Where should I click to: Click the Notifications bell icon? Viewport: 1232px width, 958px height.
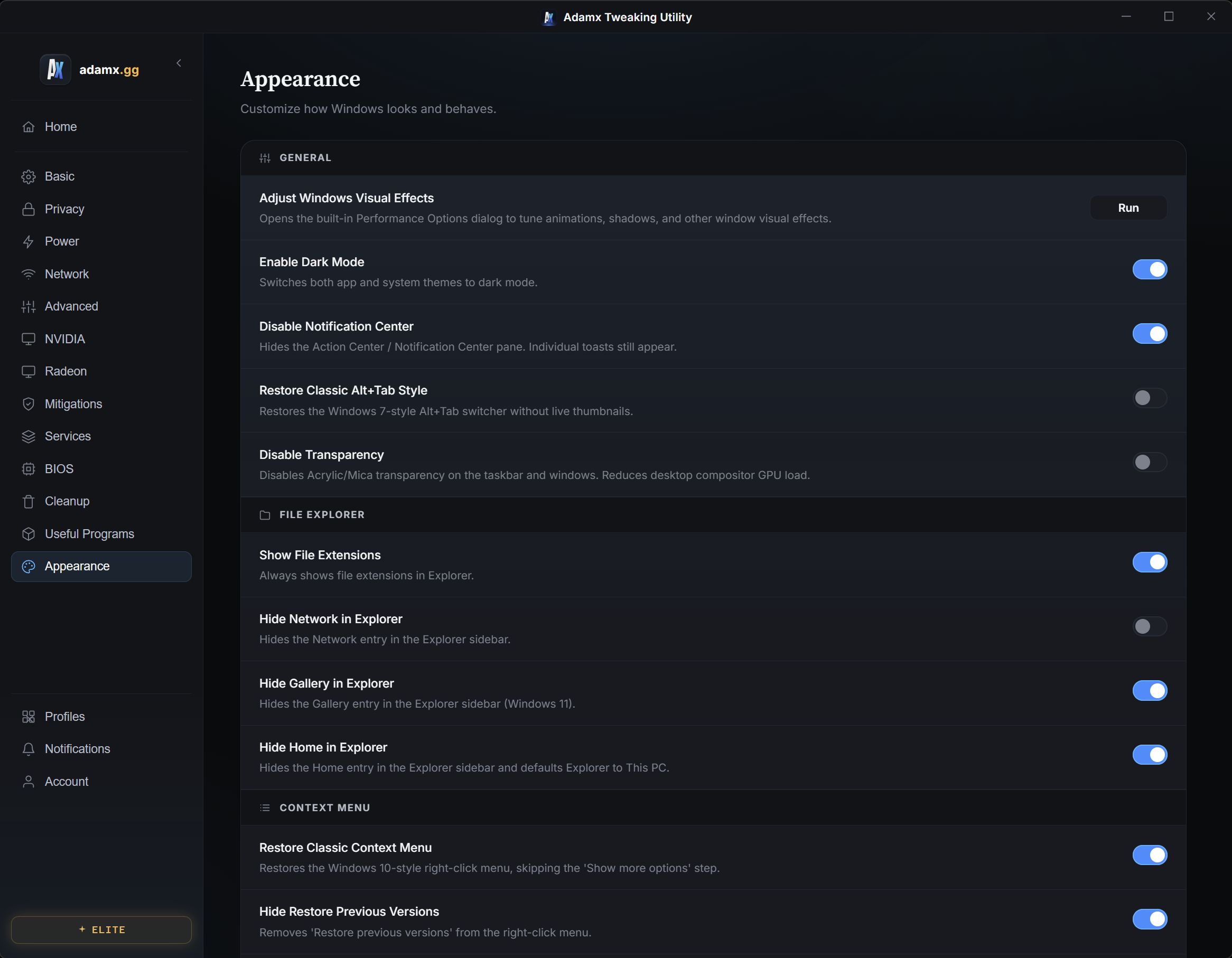tap(28, 749)
